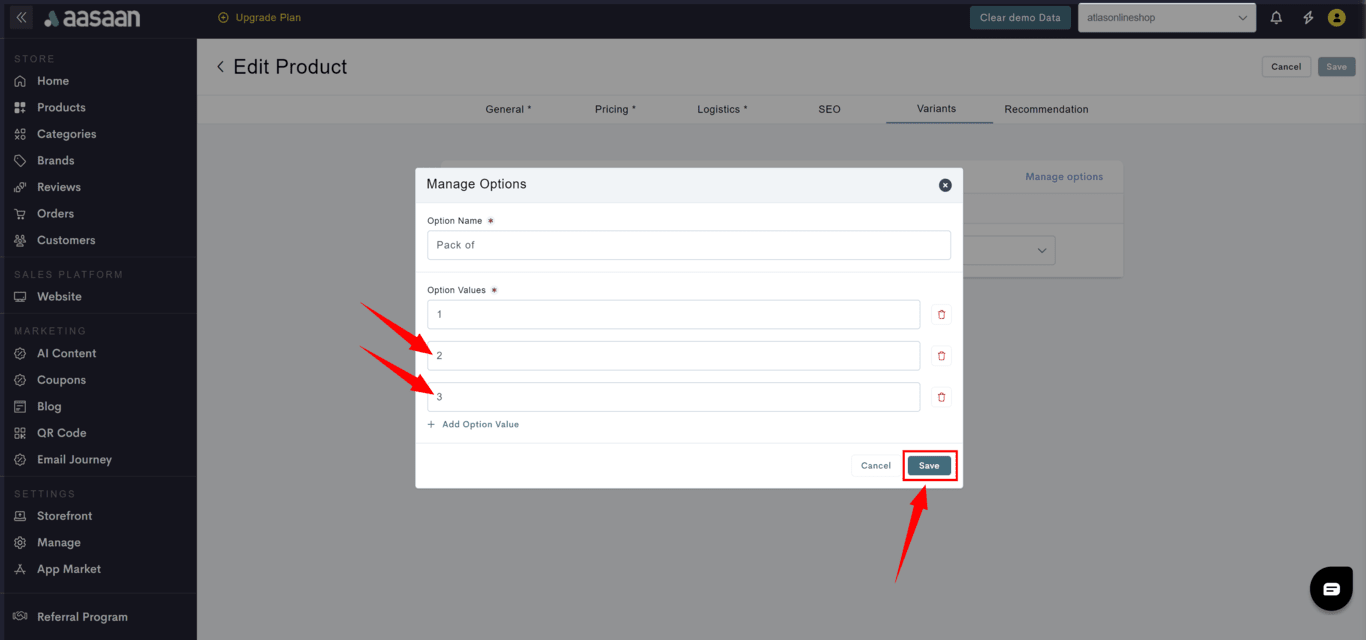Expand the dropdown behind the dialog
The image size is (1366, 640).
coord(1041,251)
